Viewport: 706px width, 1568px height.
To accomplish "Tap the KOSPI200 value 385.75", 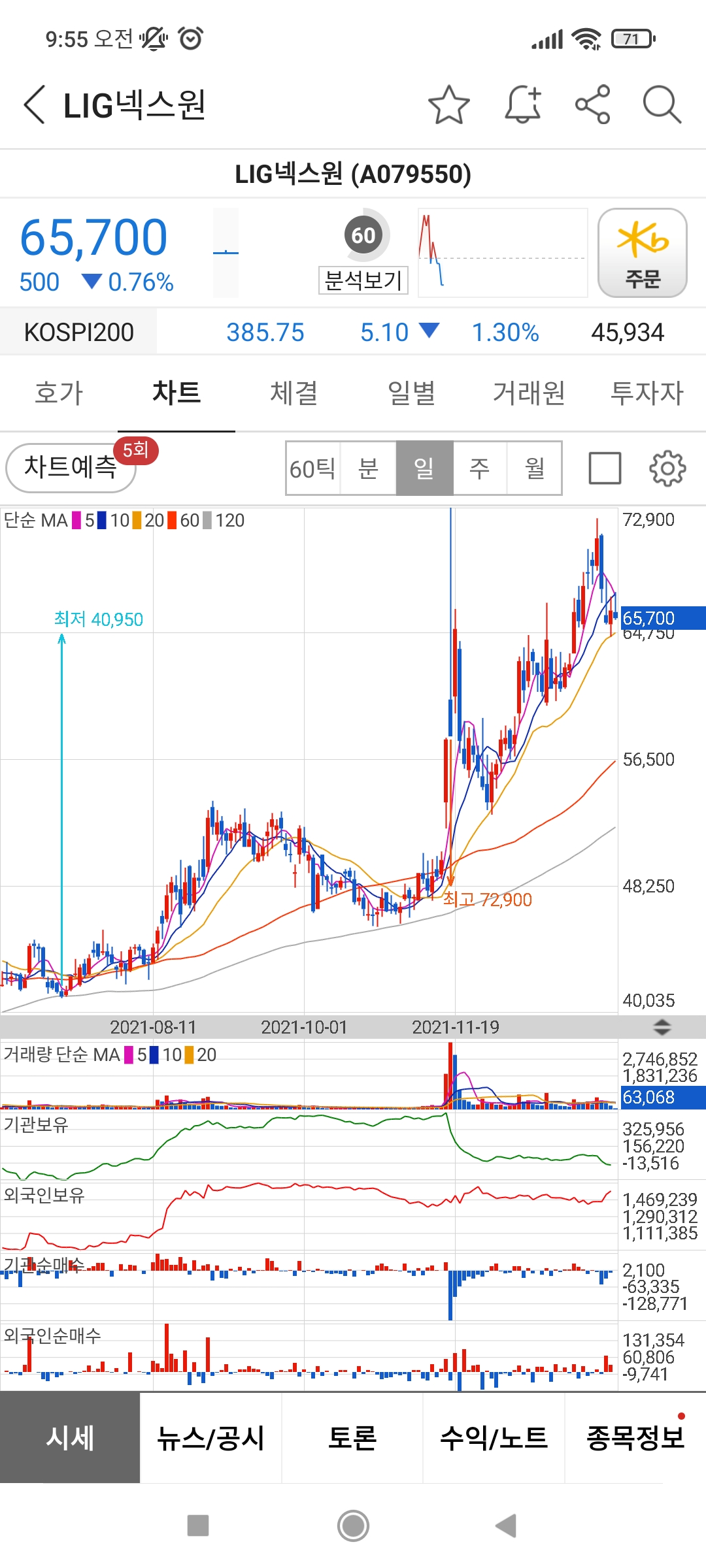I will click(x=265, y=333).
